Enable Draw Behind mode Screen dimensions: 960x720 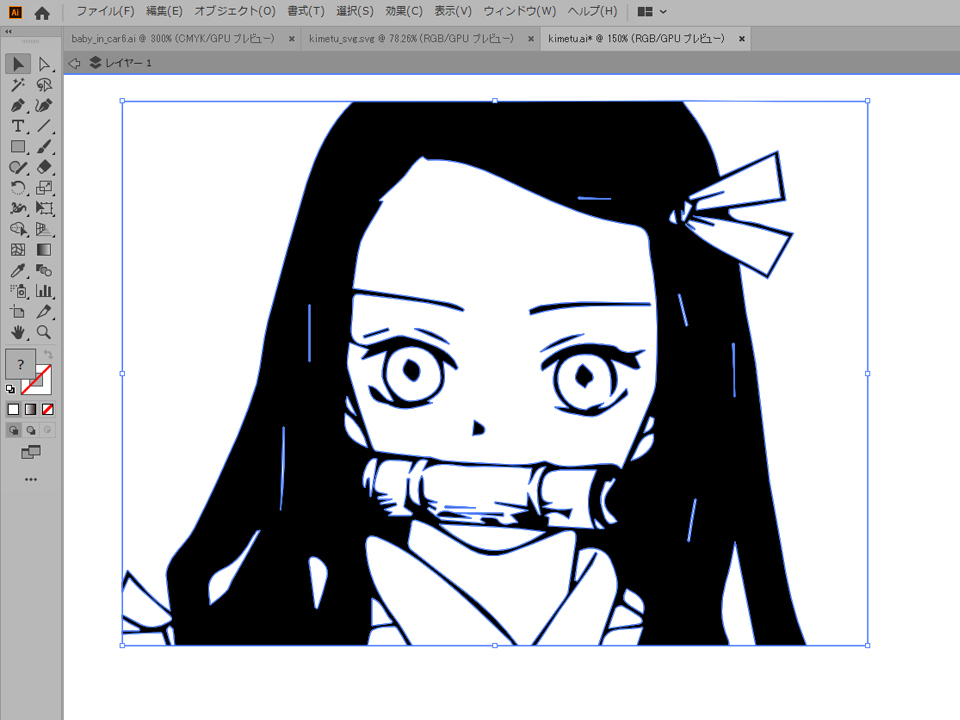(x=31, y=430)
